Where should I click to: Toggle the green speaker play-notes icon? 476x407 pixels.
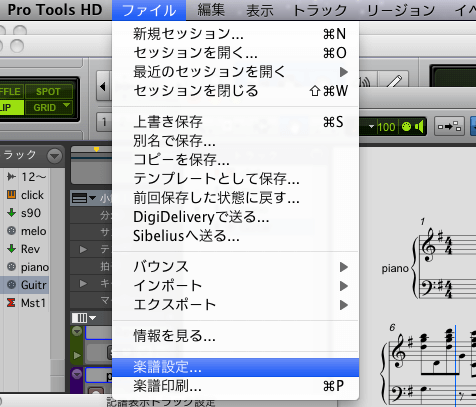point(419,127)
